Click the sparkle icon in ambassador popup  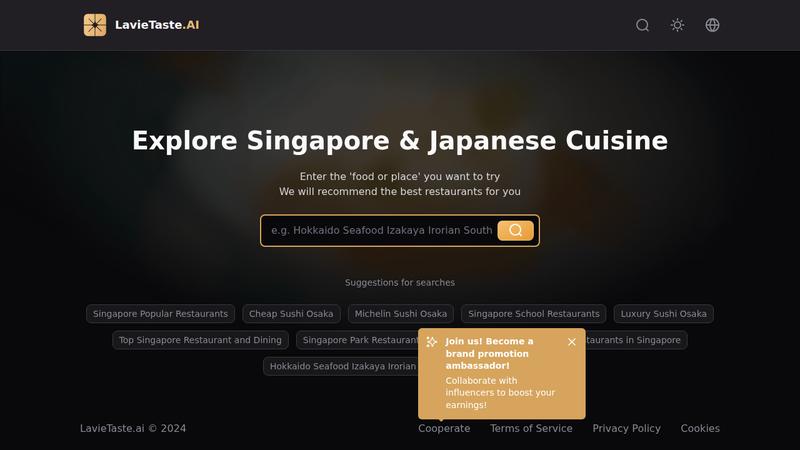click(432, 342)
